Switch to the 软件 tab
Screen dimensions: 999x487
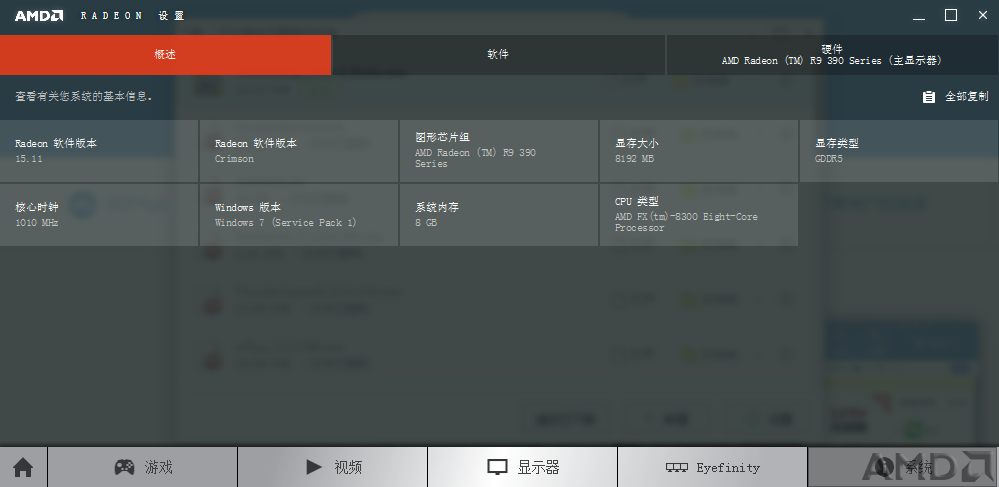pyautogui.click(x=498, y=55)
